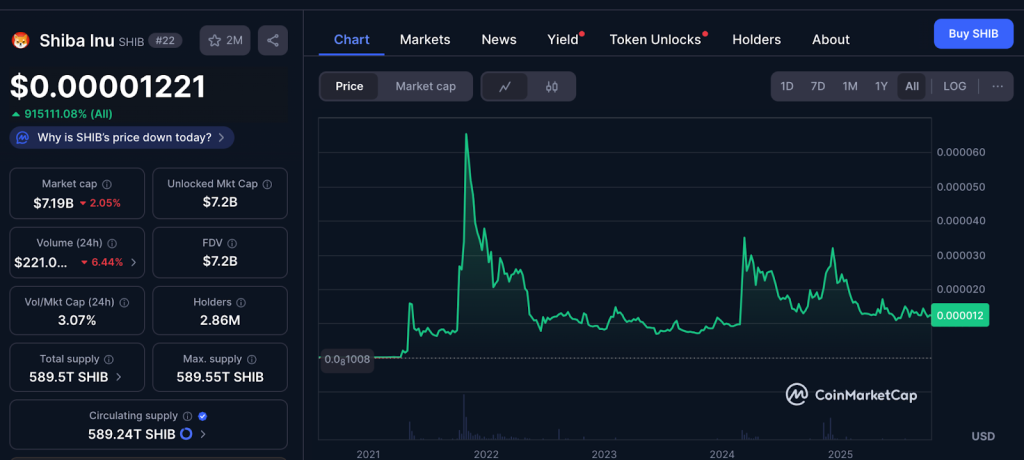Select the 7D time range
This screenshot has width=1024, height=460.
817,87
